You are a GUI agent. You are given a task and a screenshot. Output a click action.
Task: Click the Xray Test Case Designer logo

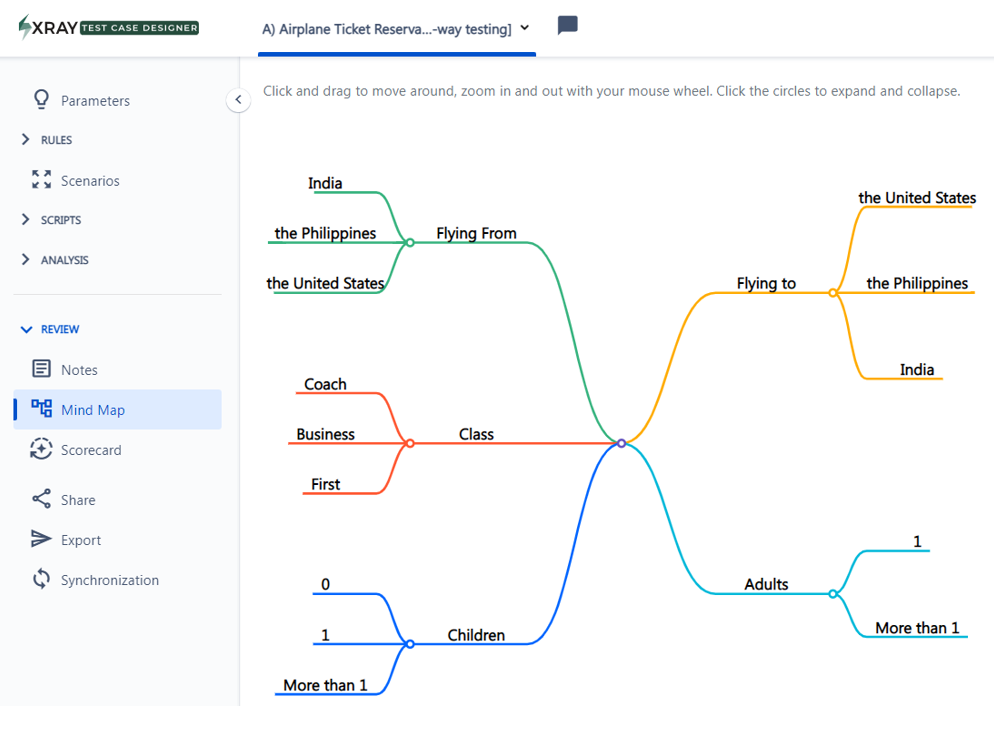(109, 28)
